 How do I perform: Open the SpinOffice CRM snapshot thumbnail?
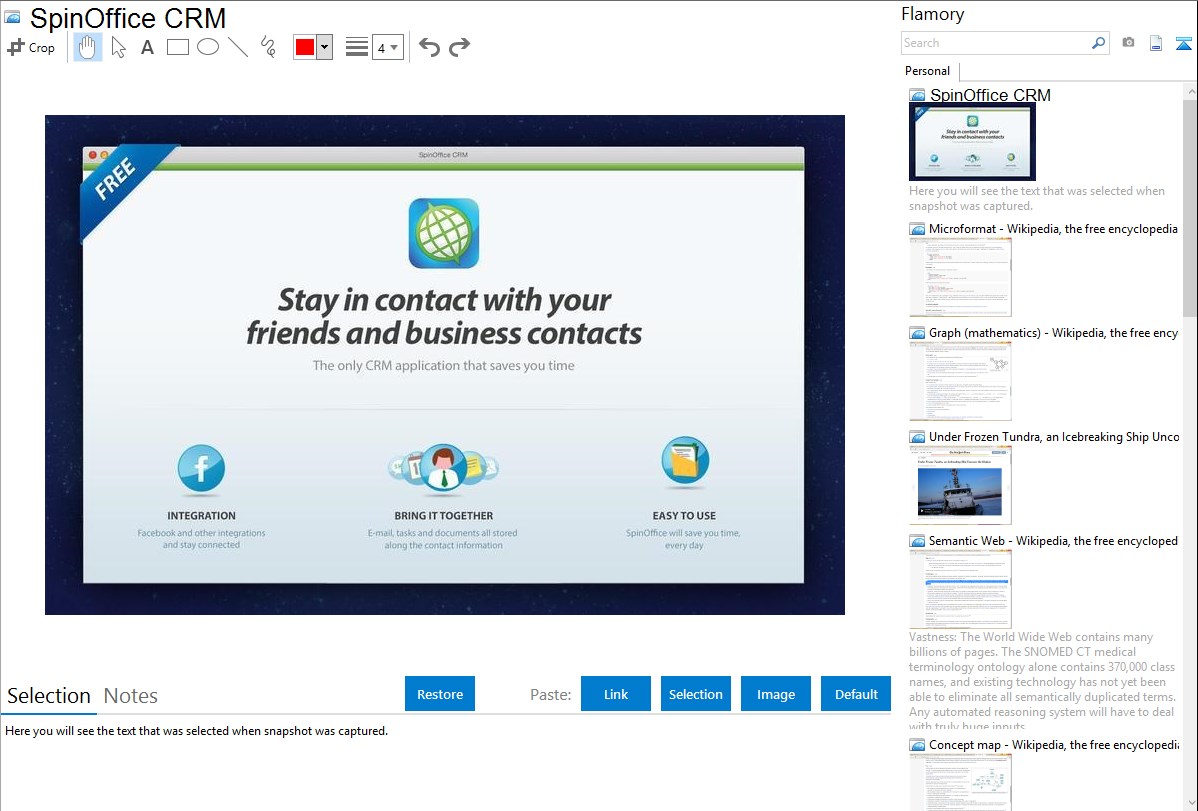click(x=972, y=141)
